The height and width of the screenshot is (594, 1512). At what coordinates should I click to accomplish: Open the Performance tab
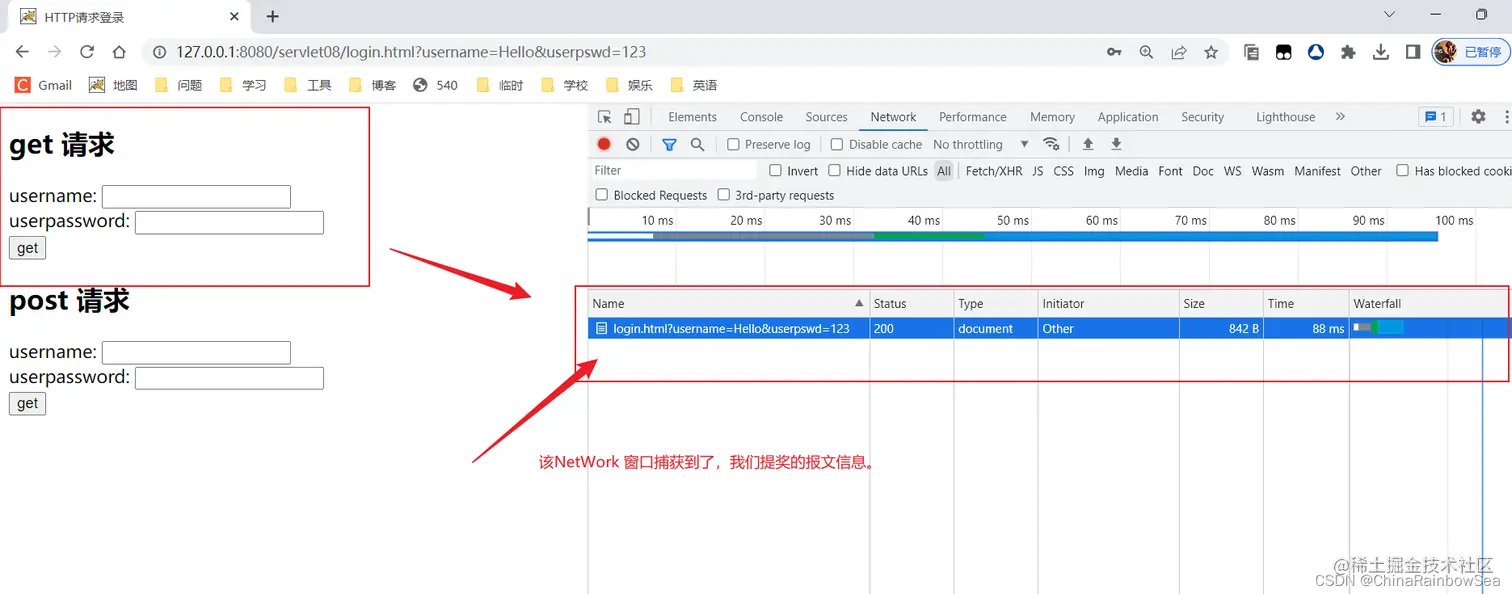coord(972,117)
